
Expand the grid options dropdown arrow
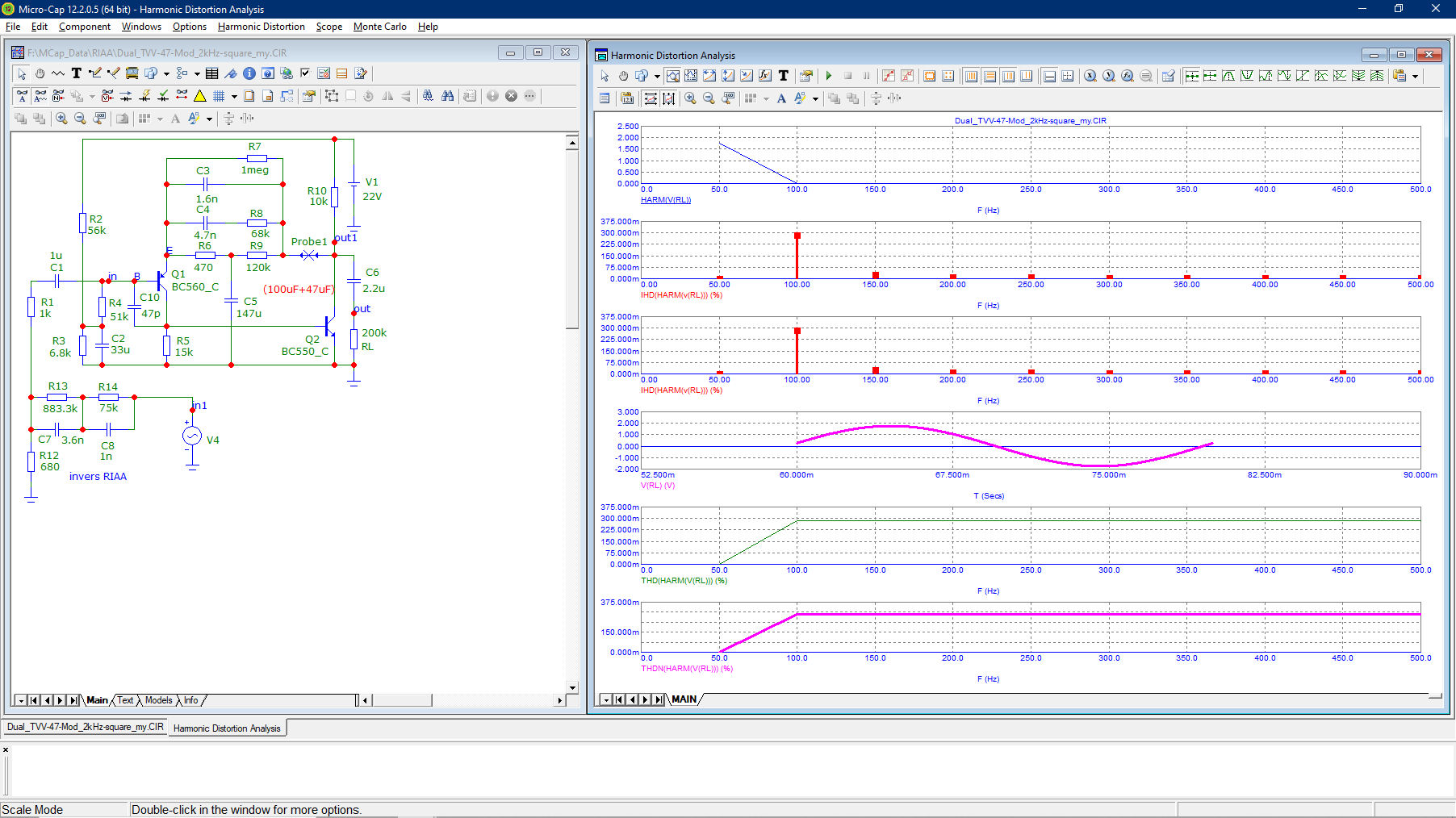234,96
